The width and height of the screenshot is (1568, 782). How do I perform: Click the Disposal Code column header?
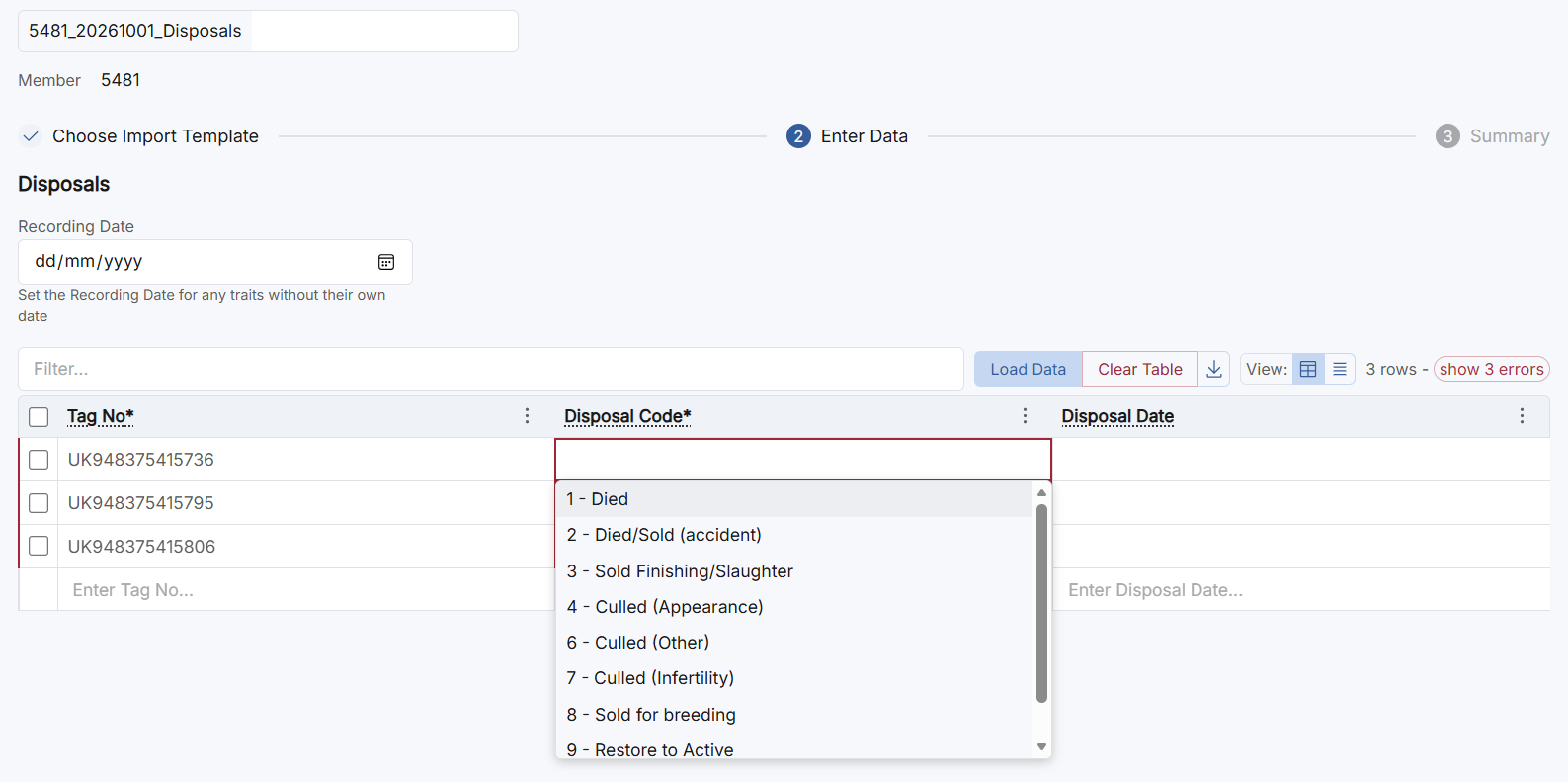(x=627, y=416)
